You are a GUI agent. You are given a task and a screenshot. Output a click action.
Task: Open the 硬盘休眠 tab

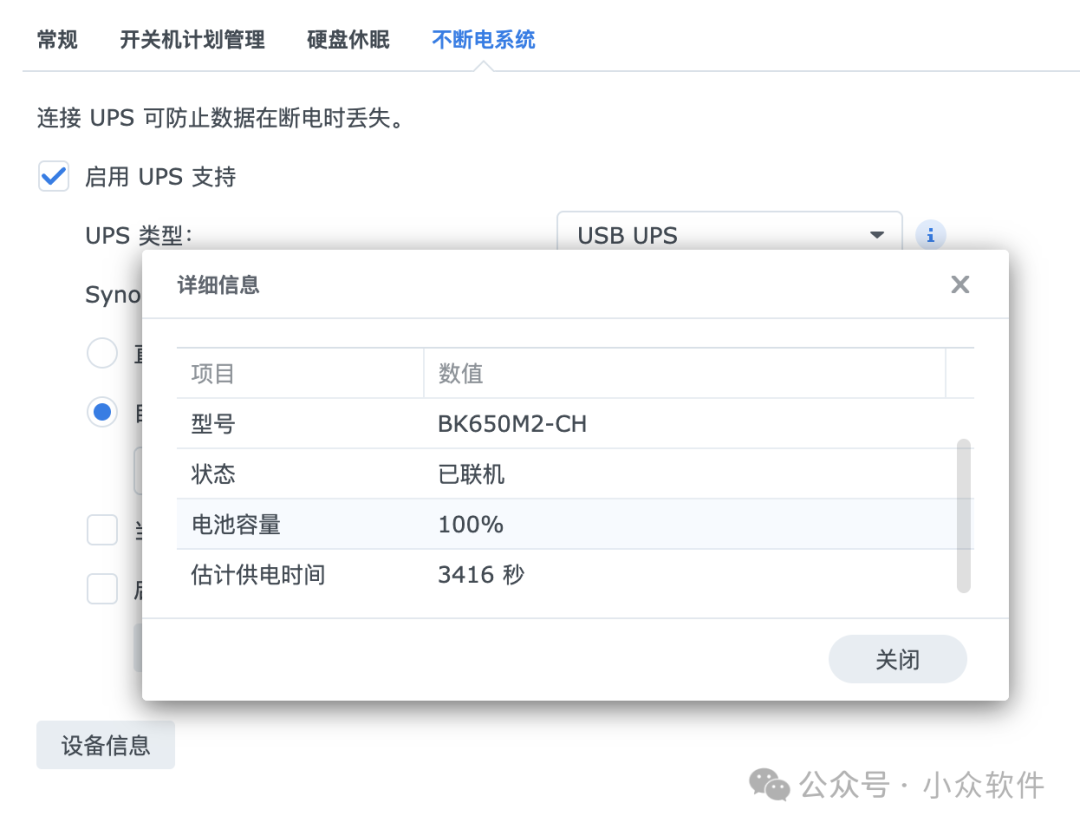(347, 39)
